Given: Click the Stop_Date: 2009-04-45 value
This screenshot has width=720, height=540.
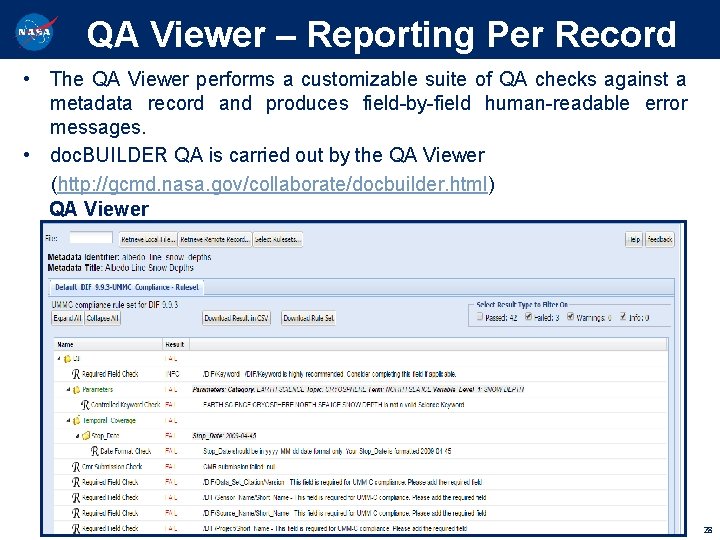Looking at the screenshot, I should coord(224,436).
